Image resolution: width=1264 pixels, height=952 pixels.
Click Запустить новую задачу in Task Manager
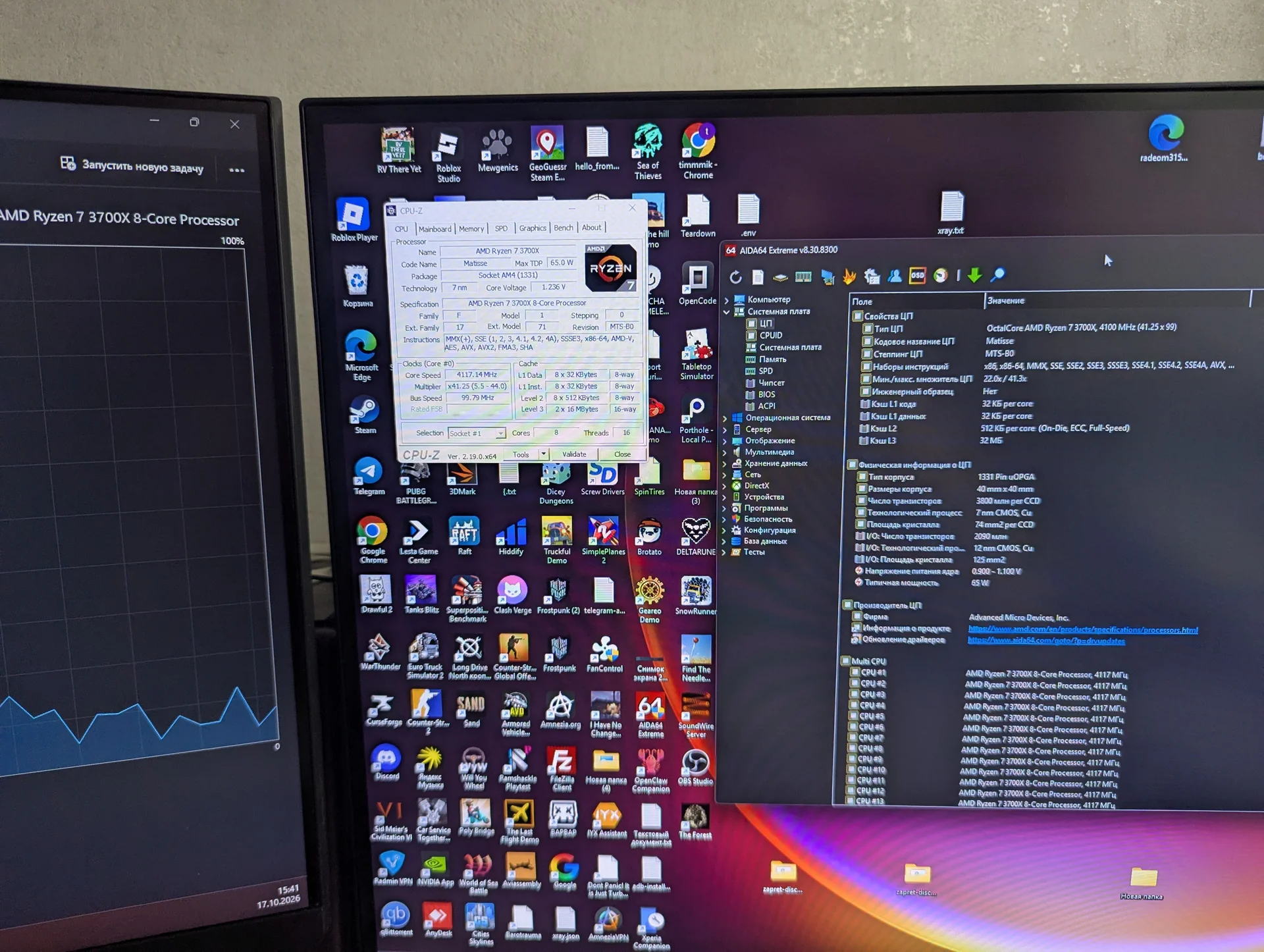pos(132,165)
